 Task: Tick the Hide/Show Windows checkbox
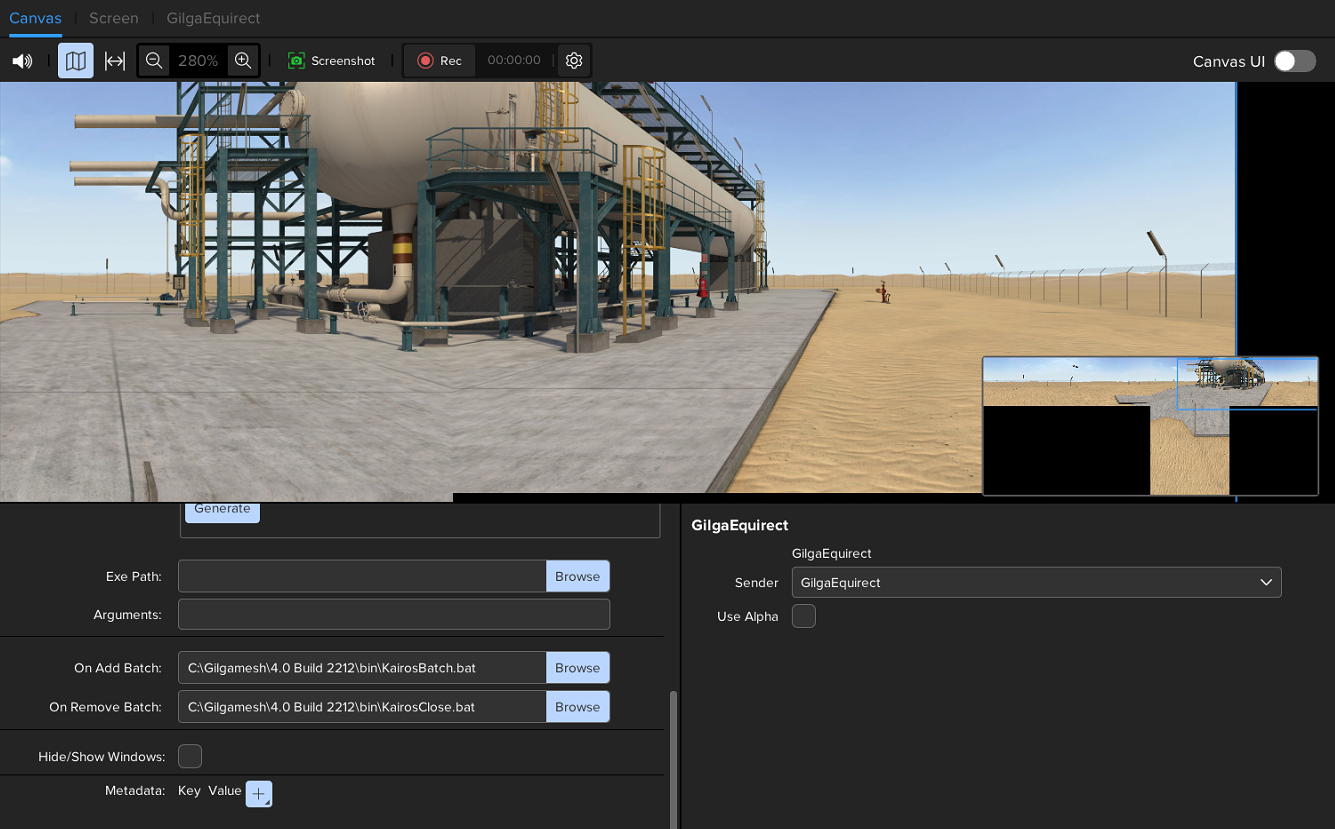pos(190,756)
